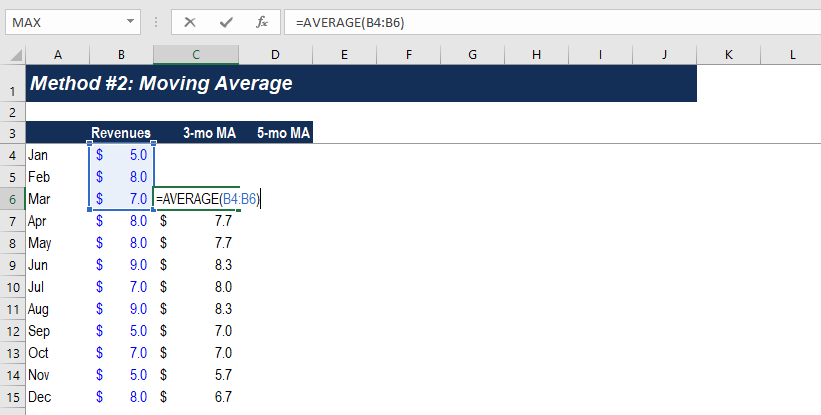
Task: Select column D header
Action: 275,54
